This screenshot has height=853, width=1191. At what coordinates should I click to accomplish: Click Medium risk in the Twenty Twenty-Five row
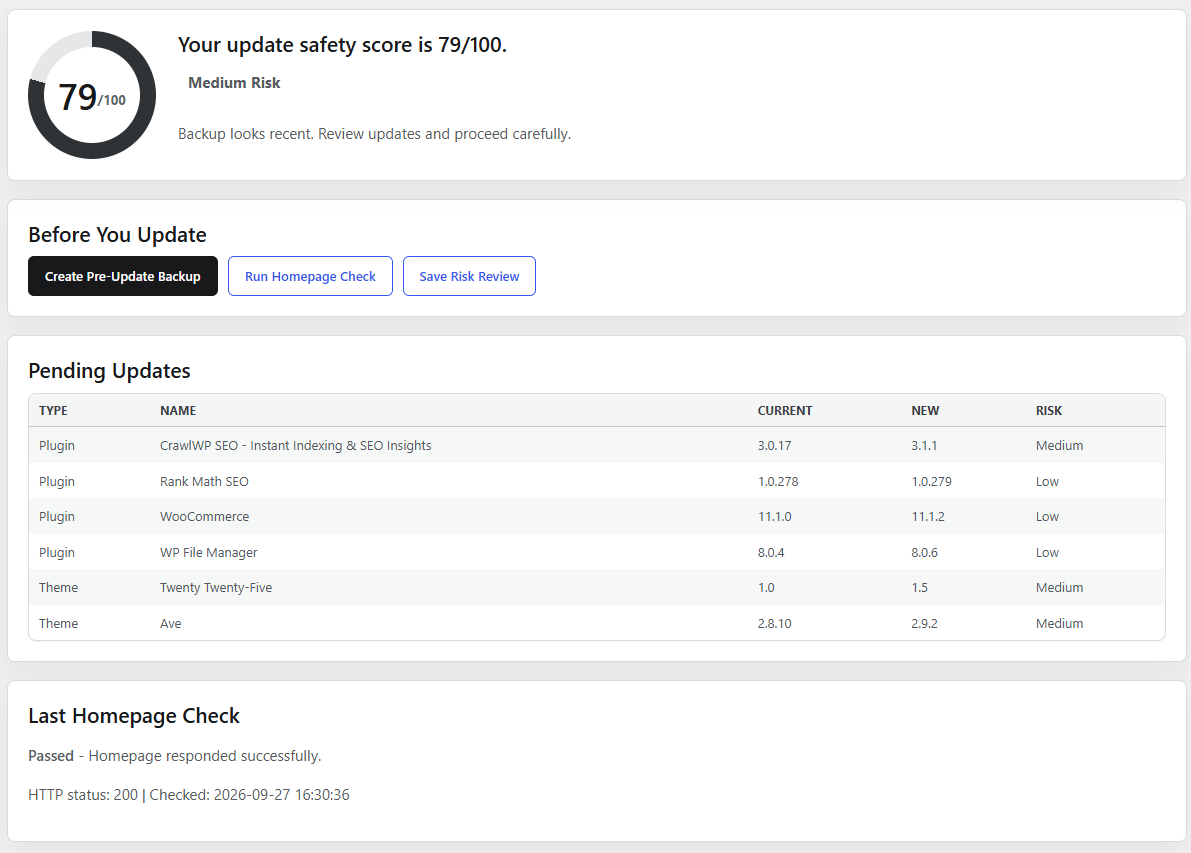1059,587
